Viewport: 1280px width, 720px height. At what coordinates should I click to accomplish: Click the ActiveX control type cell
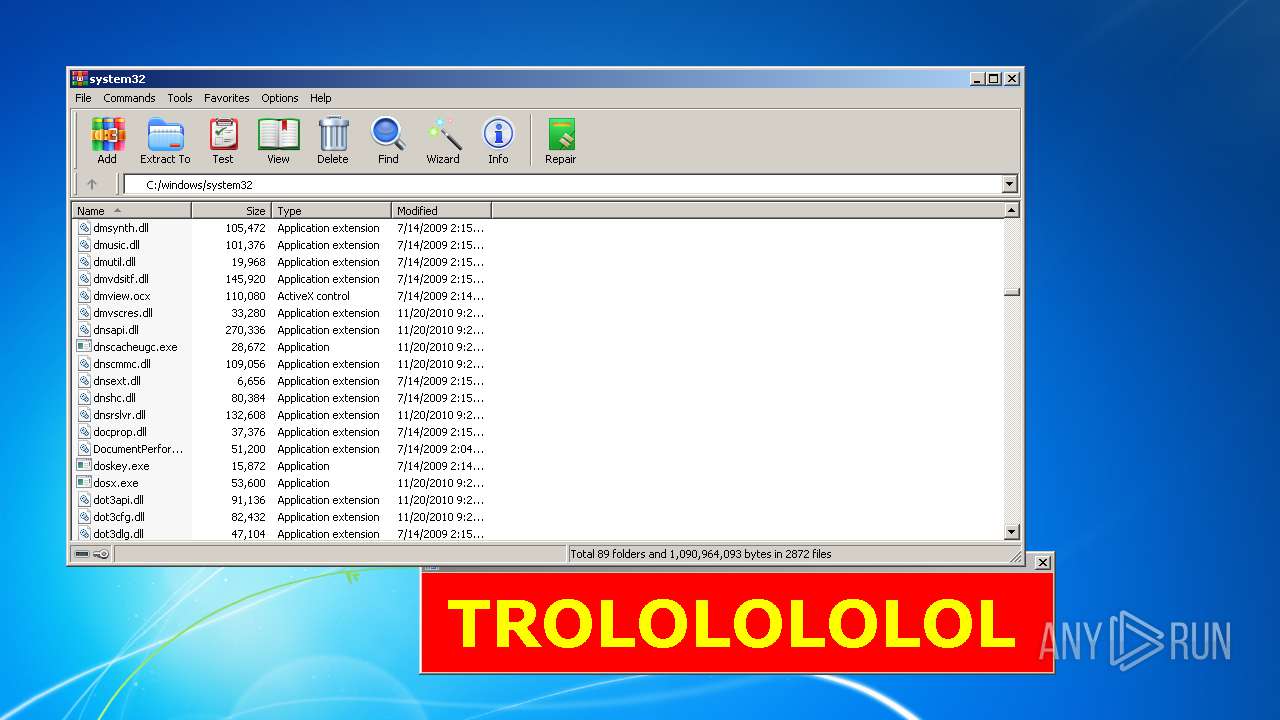click(314, 296)
